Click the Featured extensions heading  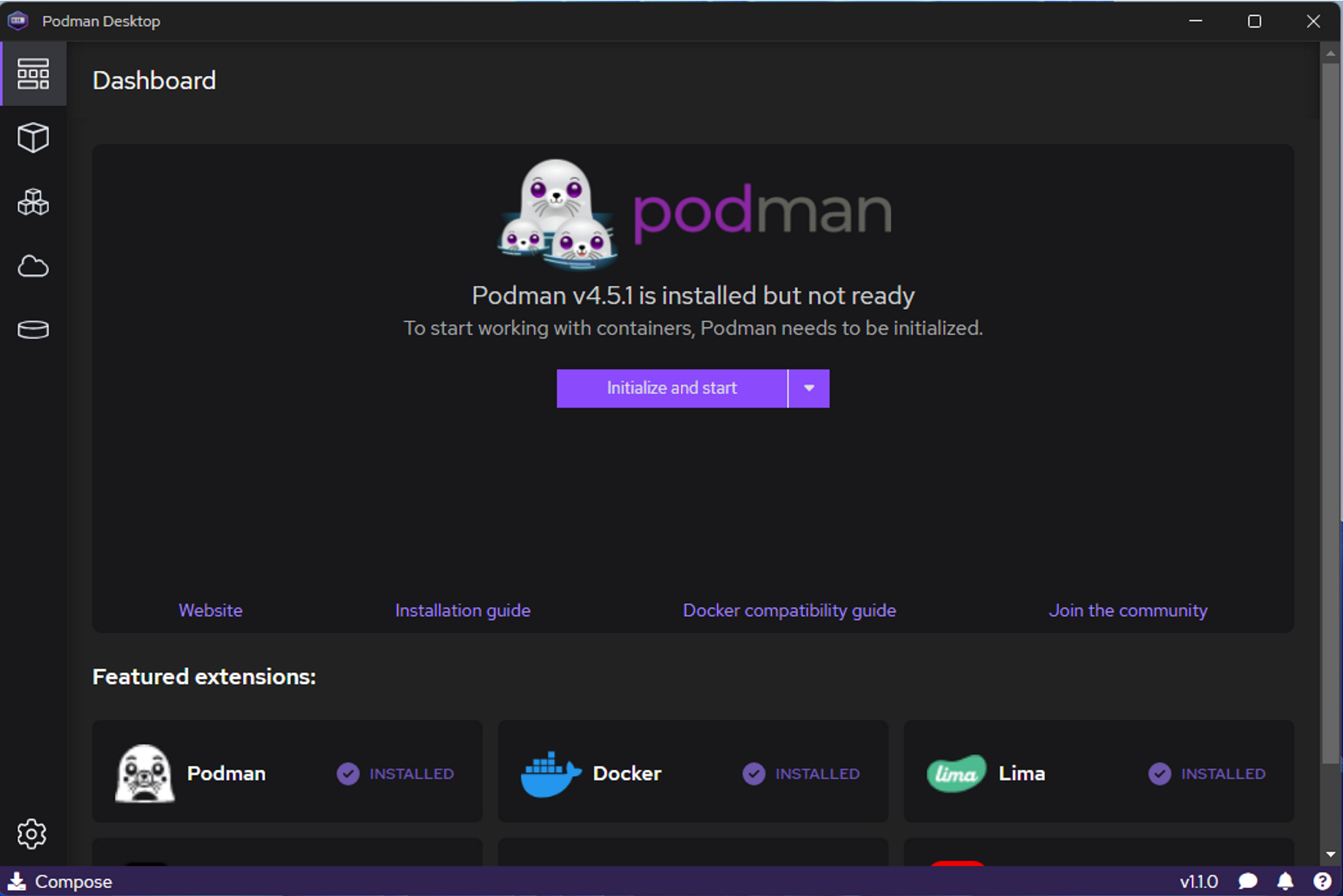[x=204, y=677]
